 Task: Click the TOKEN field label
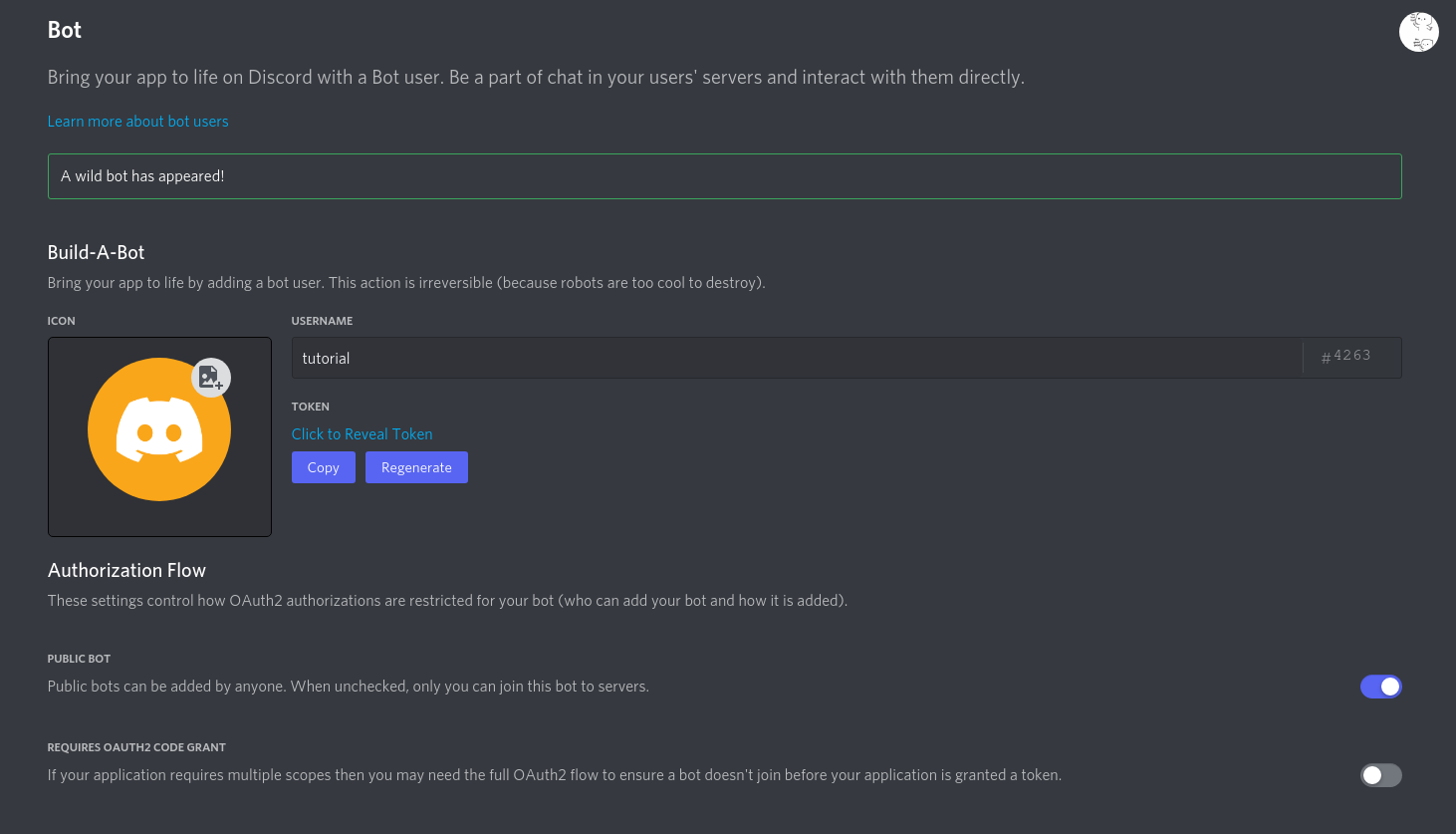click(x=311, y=407)
